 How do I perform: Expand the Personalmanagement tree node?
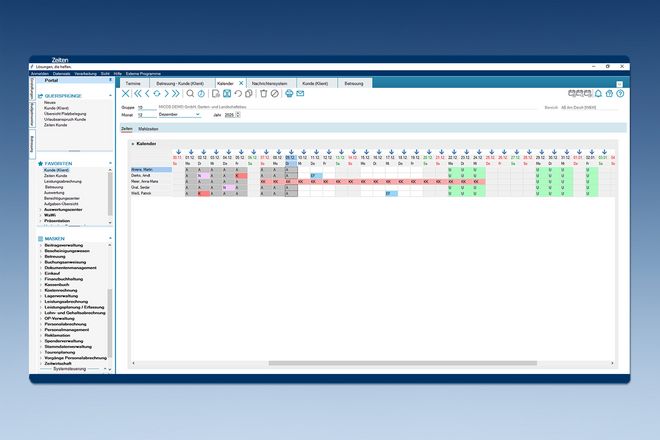coord(41,330)
